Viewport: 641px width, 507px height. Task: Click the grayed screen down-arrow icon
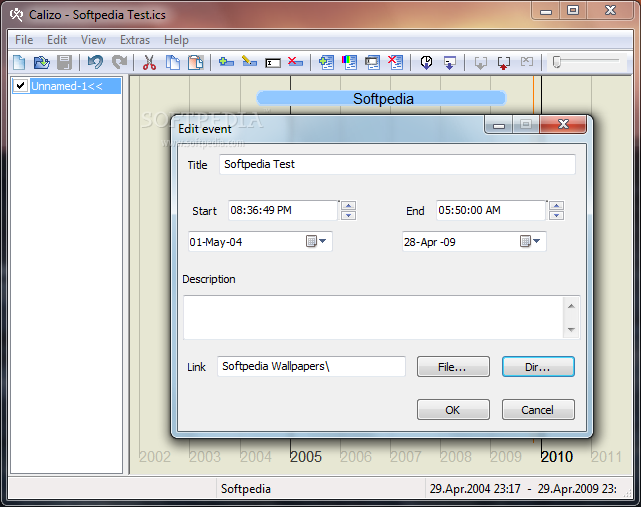[x=480, y=63]
